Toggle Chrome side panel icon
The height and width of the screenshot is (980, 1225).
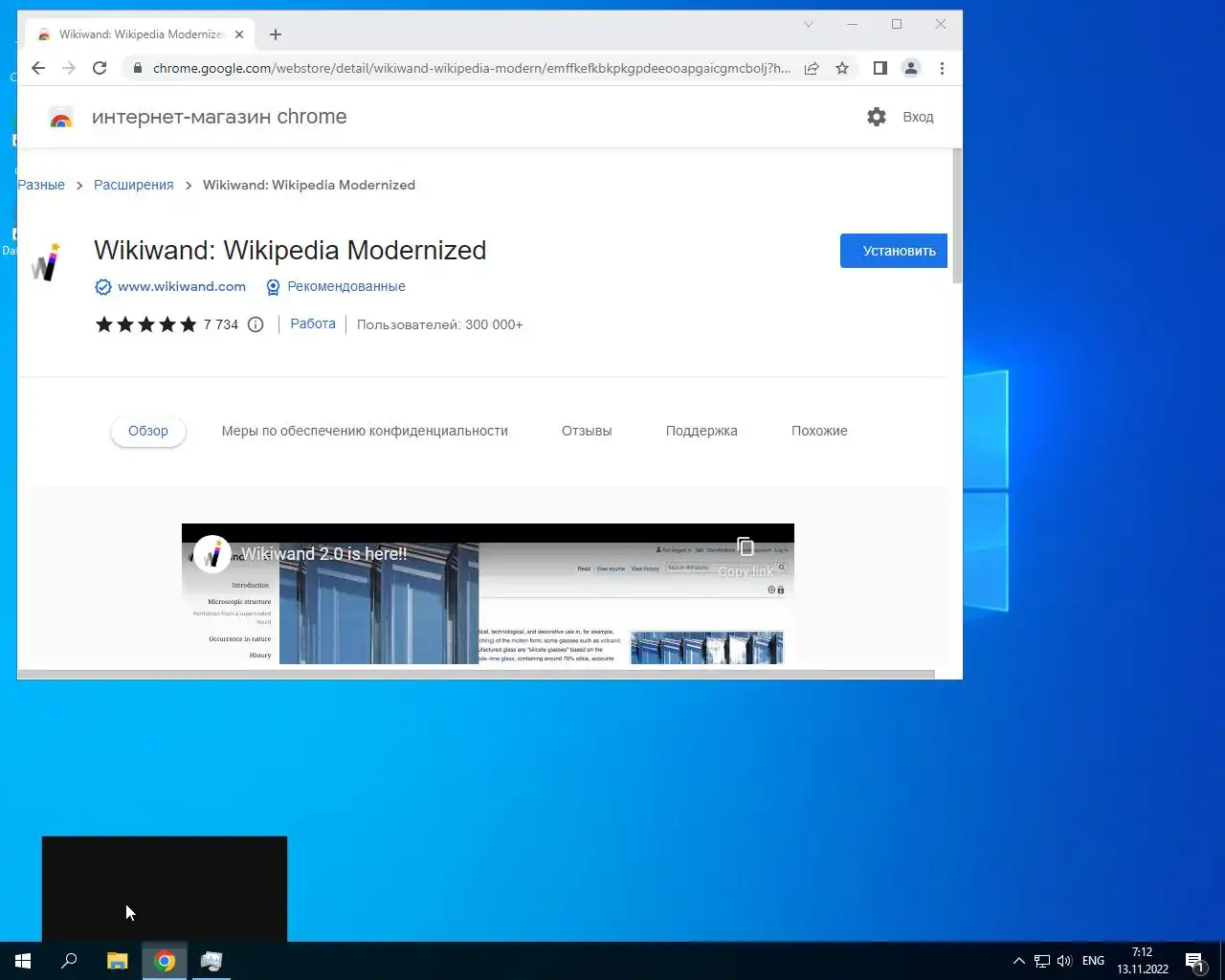pyautogui.click(x=880, y=68)
